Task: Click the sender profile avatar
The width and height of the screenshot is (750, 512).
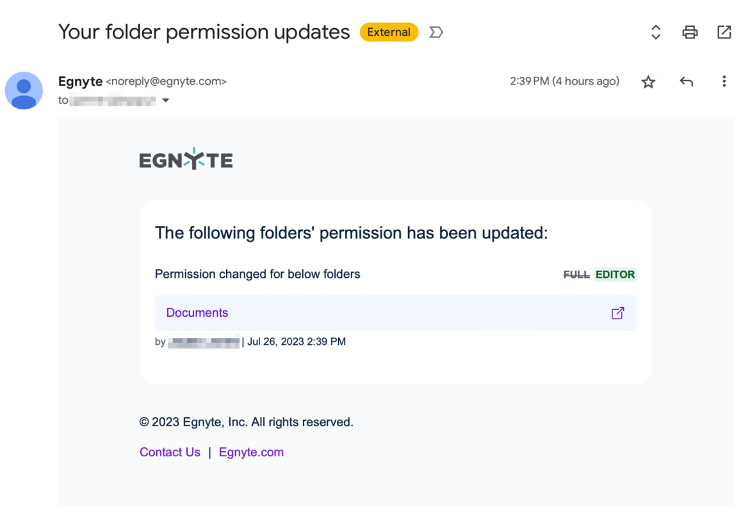Action: pyautogui.click(x=24, y=90)
